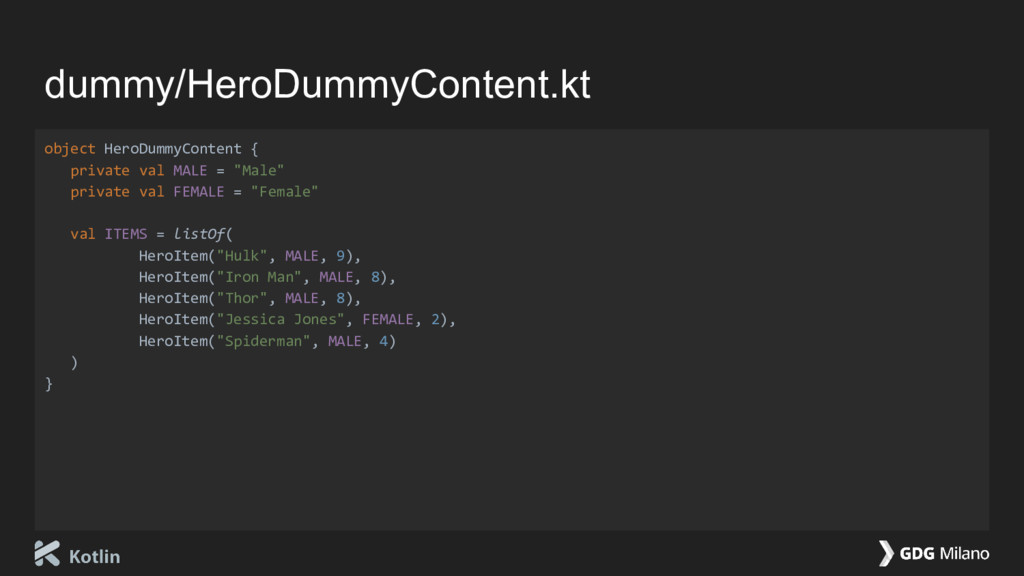Click the "Jessica Jones" string in code

coord(280,319)
